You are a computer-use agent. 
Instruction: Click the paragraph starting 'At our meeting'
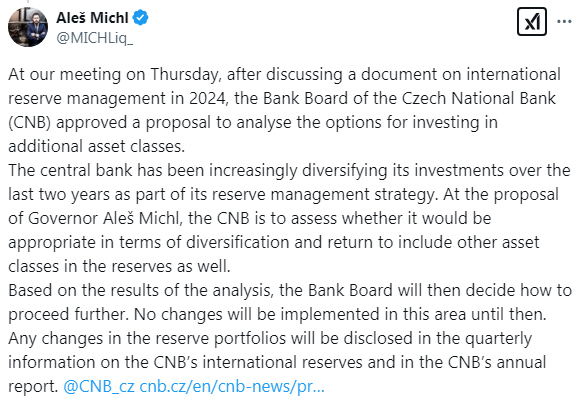pyautogui.click(x=284, y=110)
